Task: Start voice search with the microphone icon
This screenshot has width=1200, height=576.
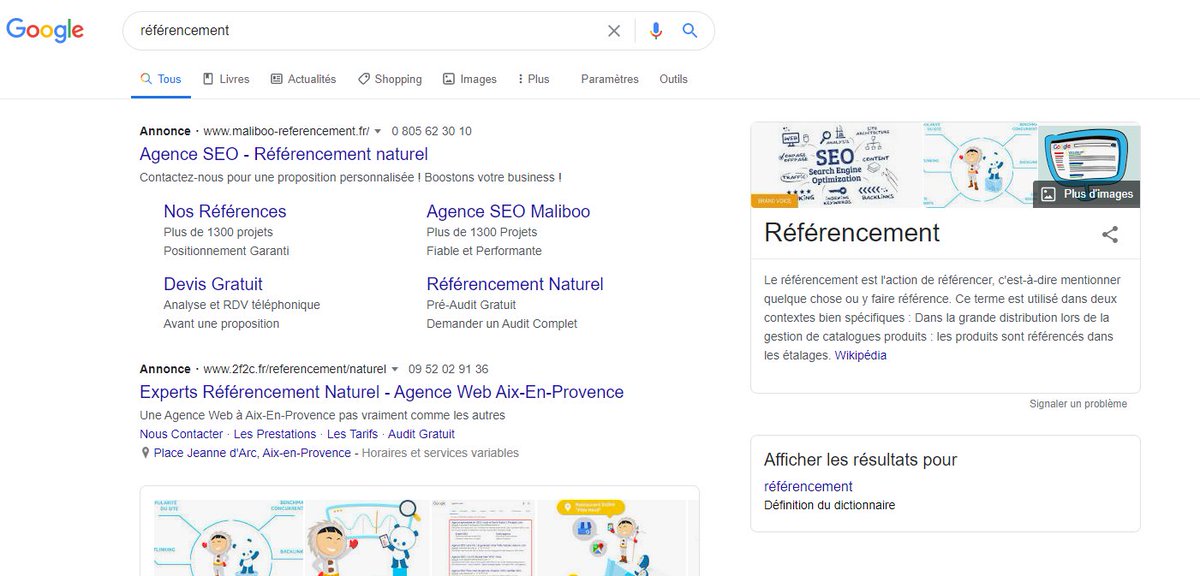Action: pyautogui.click(x=656, y=31)
